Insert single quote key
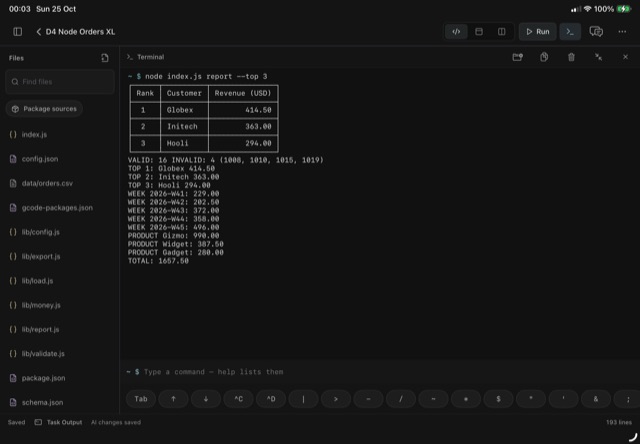Viewport: 640px width, 444px height. tap(563, 399)
